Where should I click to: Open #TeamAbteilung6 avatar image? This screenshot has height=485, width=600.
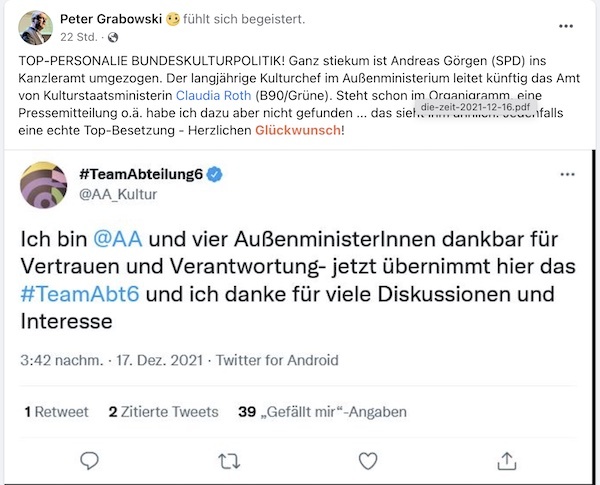pos(43,185)
